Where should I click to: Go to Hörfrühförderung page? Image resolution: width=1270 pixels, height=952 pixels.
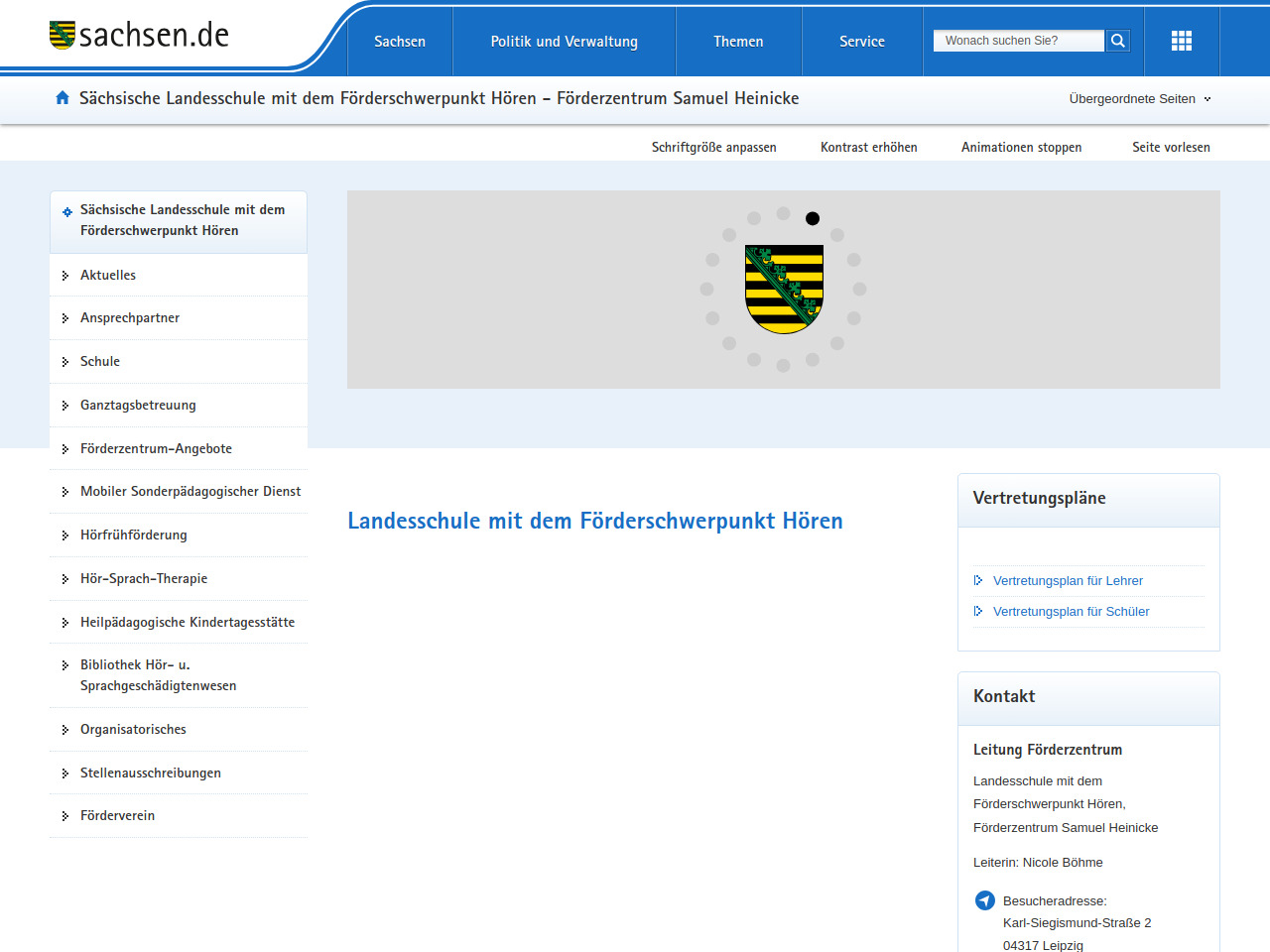(134, 535)
